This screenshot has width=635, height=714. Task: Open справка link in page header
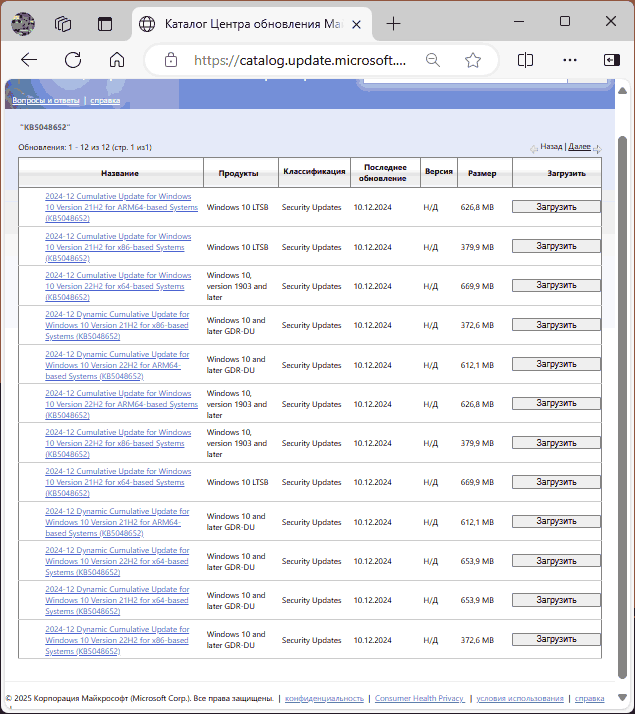coord(105,100)
